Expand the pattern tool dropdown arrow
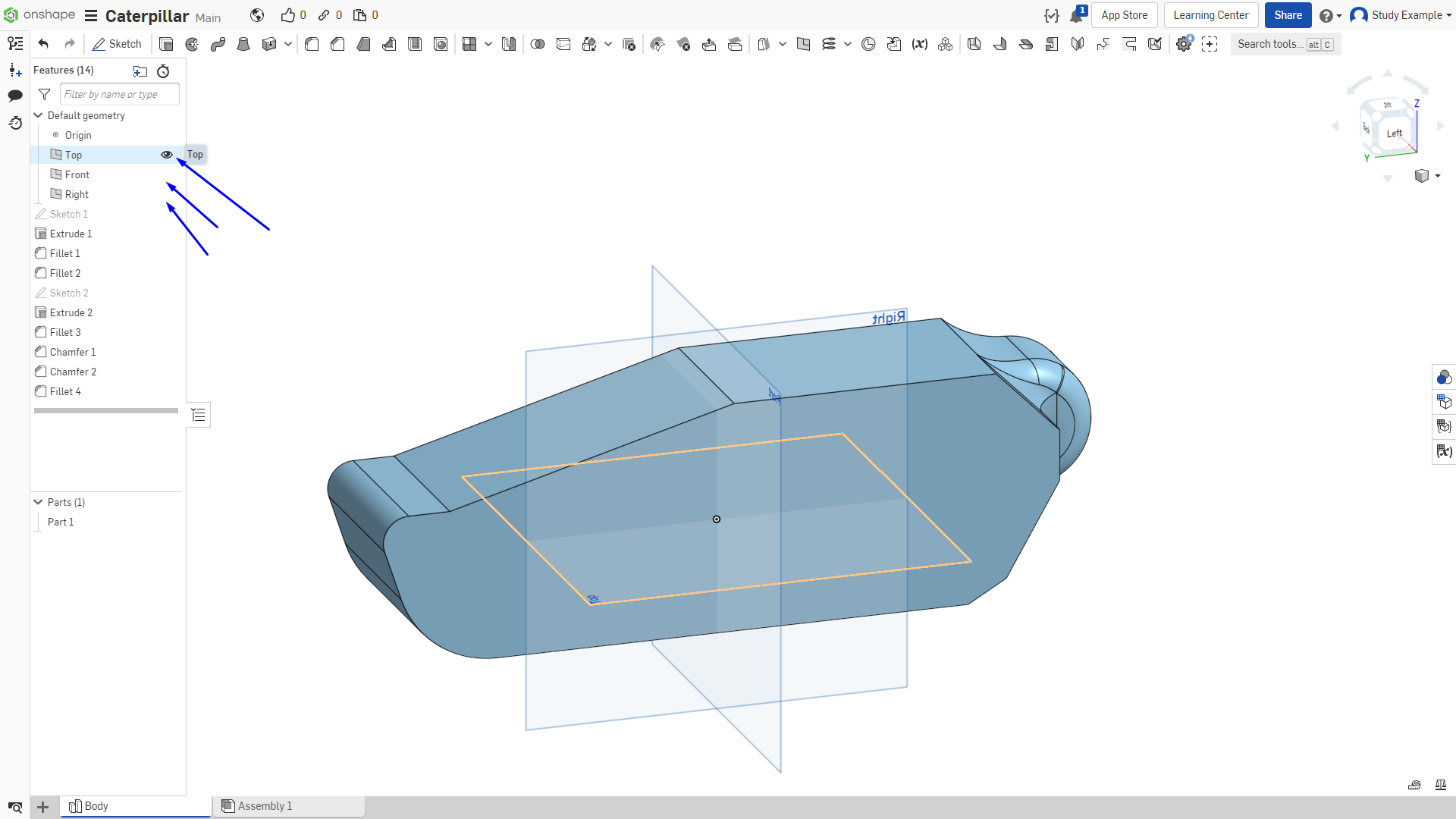 (488, 44)
